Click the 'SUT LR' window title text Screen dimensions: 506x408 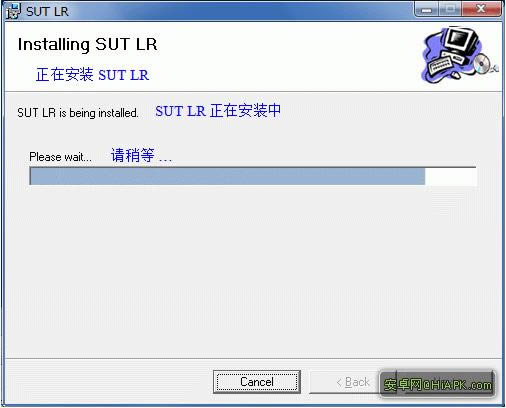47,12
